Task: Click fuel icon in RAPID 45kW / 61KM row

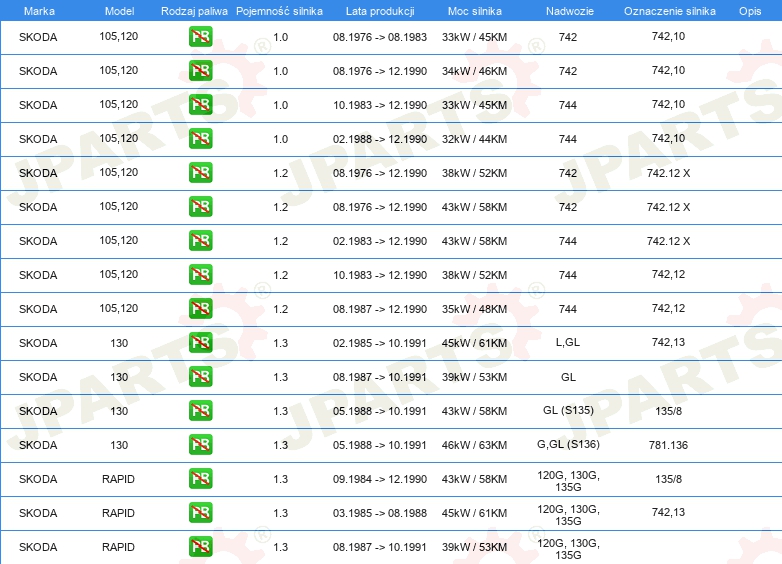Action: (x=200, y=512)
